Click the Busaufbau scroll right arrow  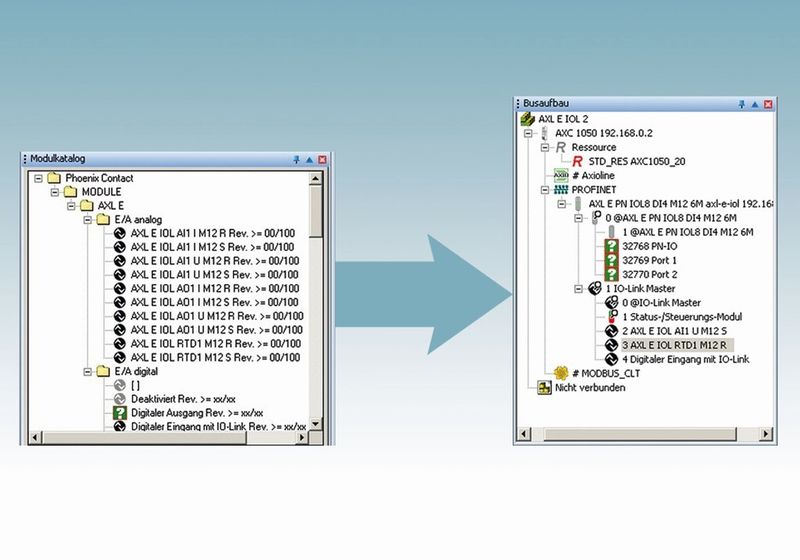point(765,434)
